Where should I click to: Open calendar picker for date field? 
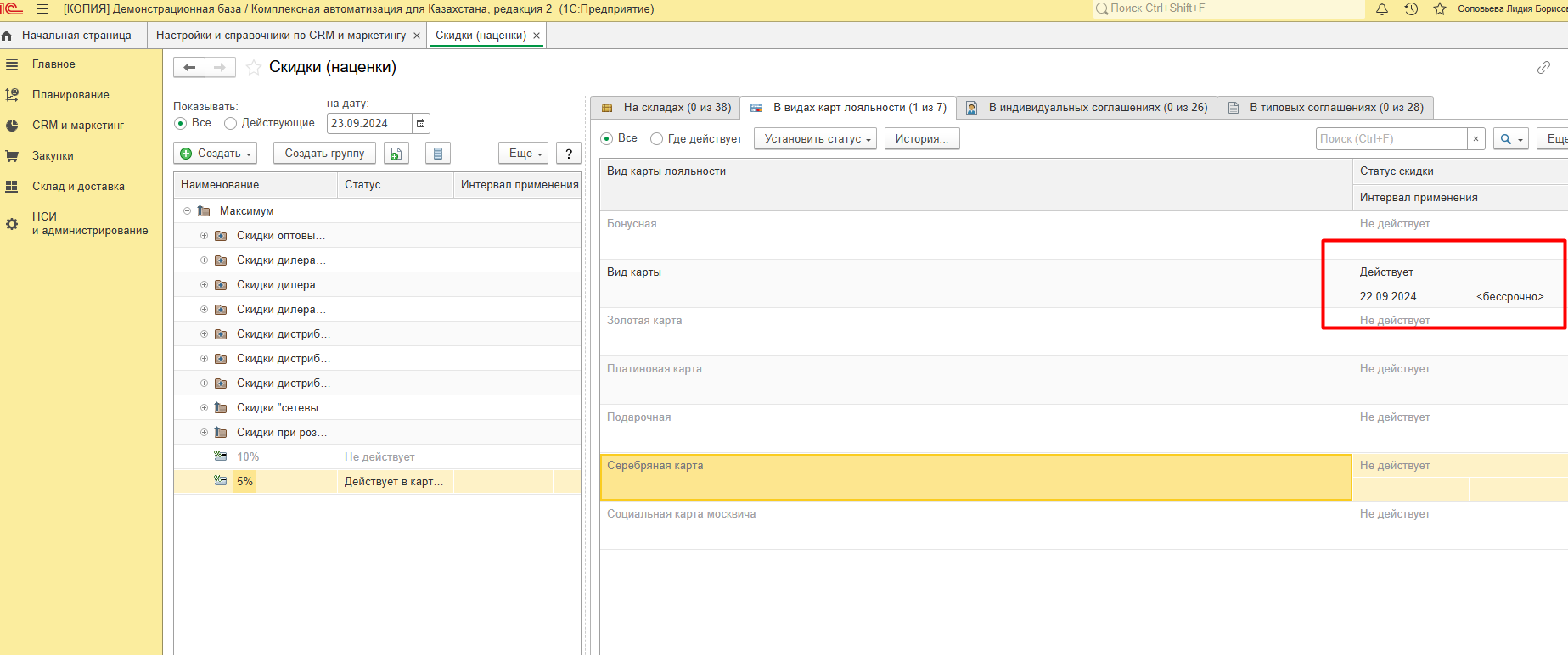pyautogui.click(x=420, y=124)
